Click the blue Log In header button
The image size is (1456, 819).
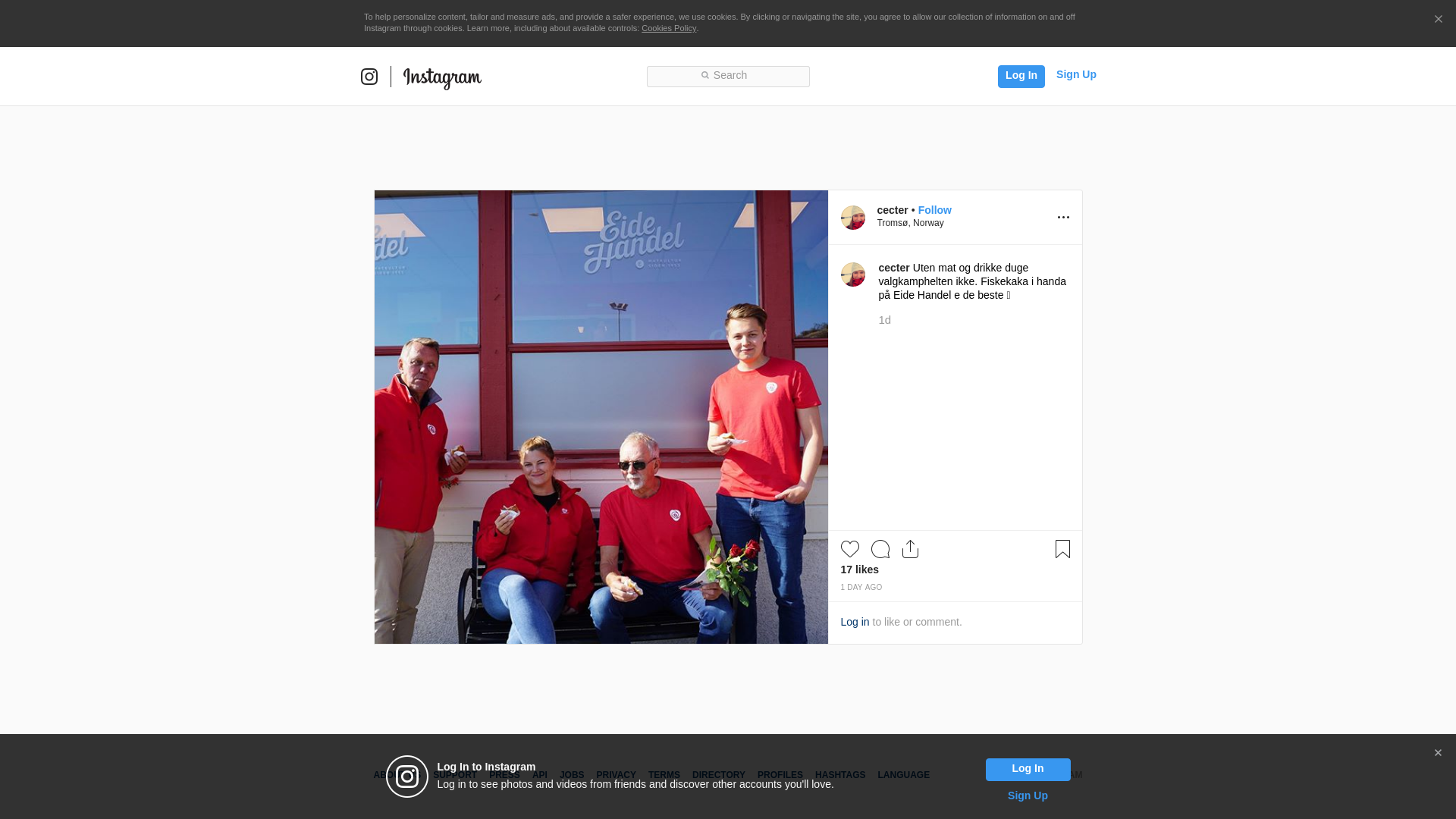(x=1021, y=76)
